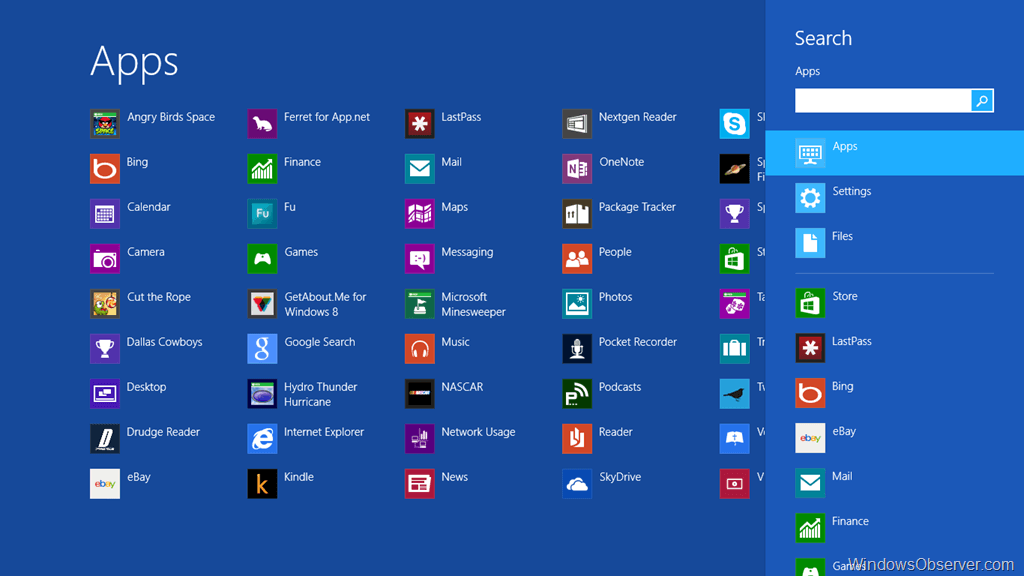Switch search scope to Settings
The image size is (1024, 576).
(x=851, y=197)
